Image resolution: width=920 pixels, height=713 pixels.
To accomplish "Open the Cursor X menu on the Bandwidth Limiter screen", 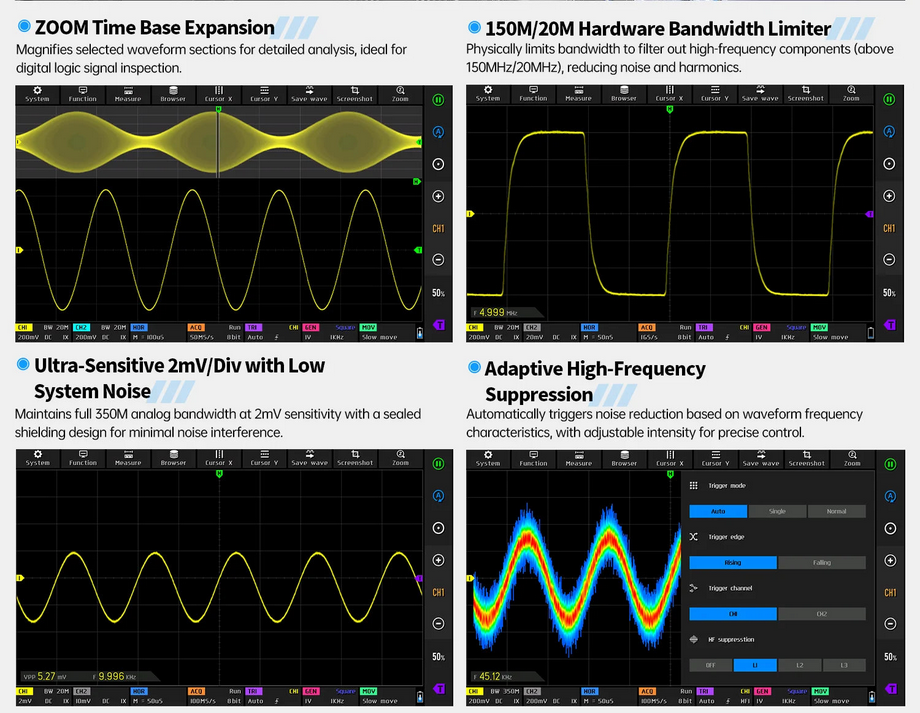I will pos(668,94).
